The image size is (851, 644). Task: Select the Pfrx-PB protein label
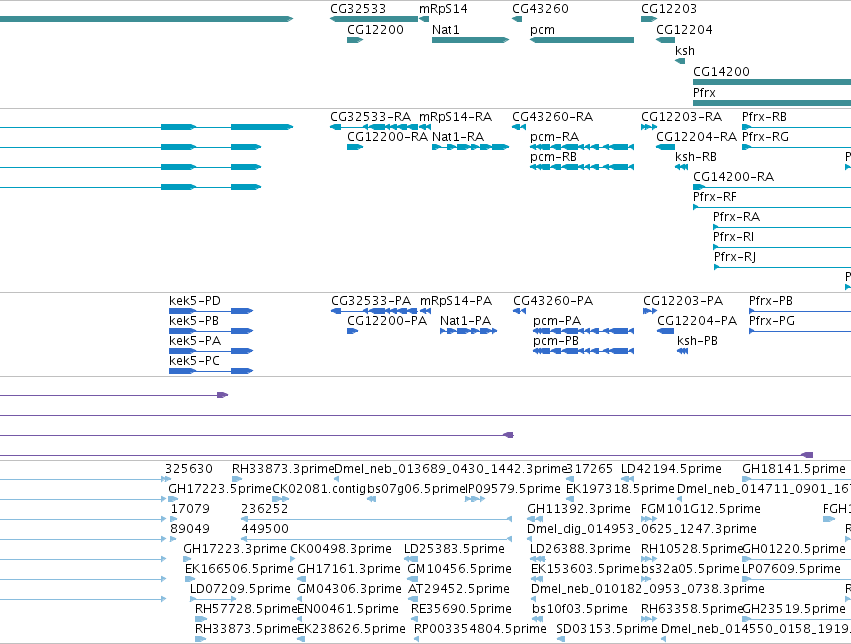771,301
